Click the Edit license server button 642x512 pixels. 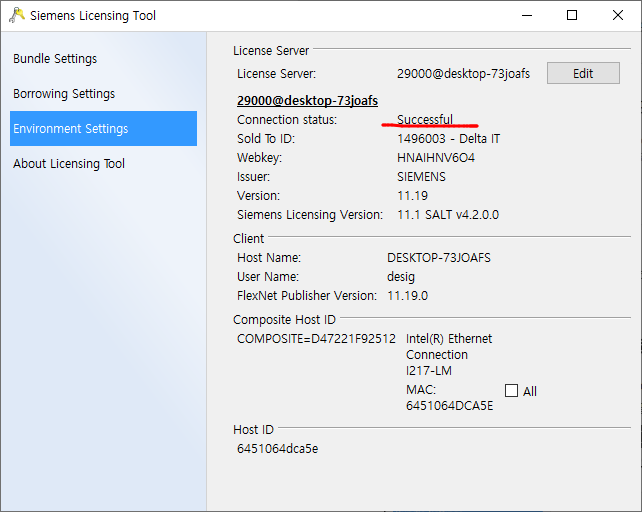click(583, 73)
